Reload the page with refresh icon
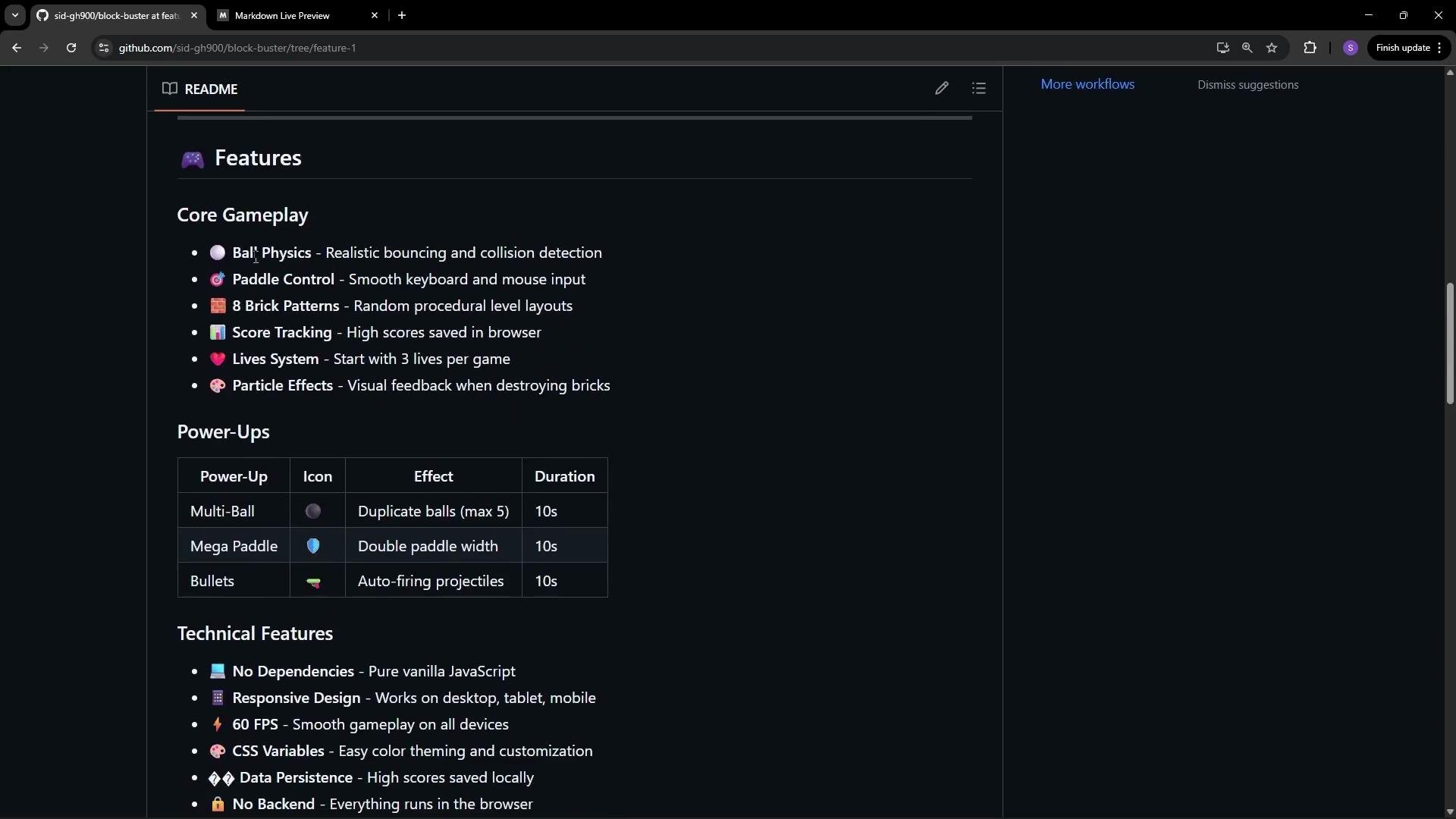The image size is (1456, 819). tap(71, 48)
